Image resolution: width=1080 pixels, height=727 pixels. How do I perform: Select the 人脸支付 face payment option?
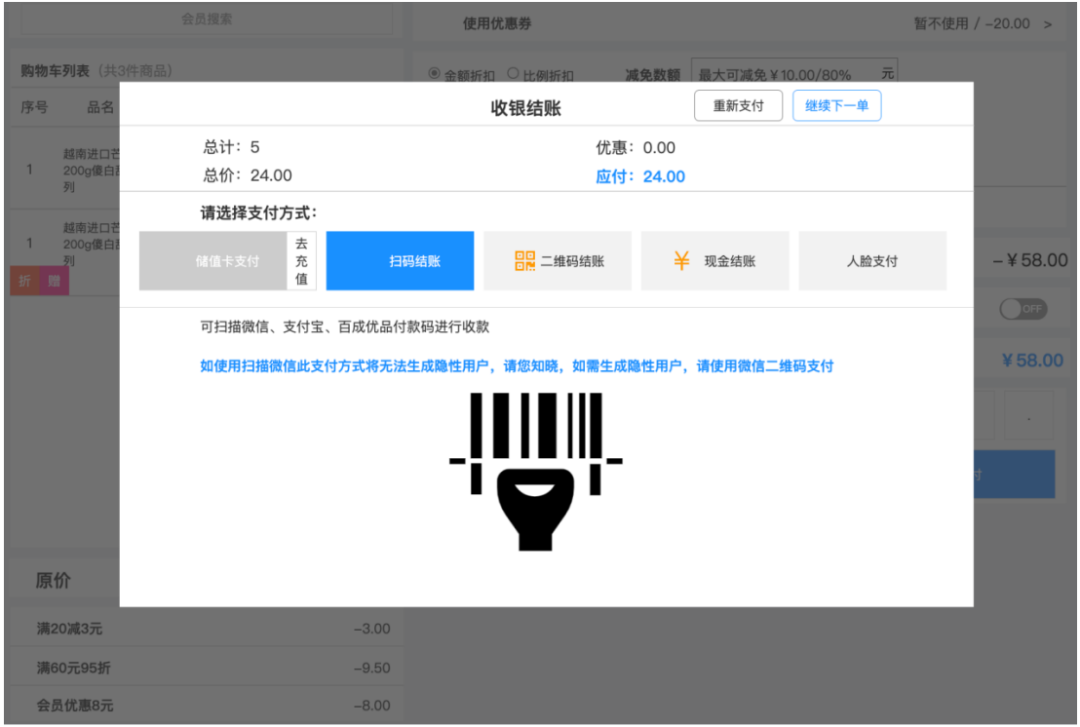872,260
